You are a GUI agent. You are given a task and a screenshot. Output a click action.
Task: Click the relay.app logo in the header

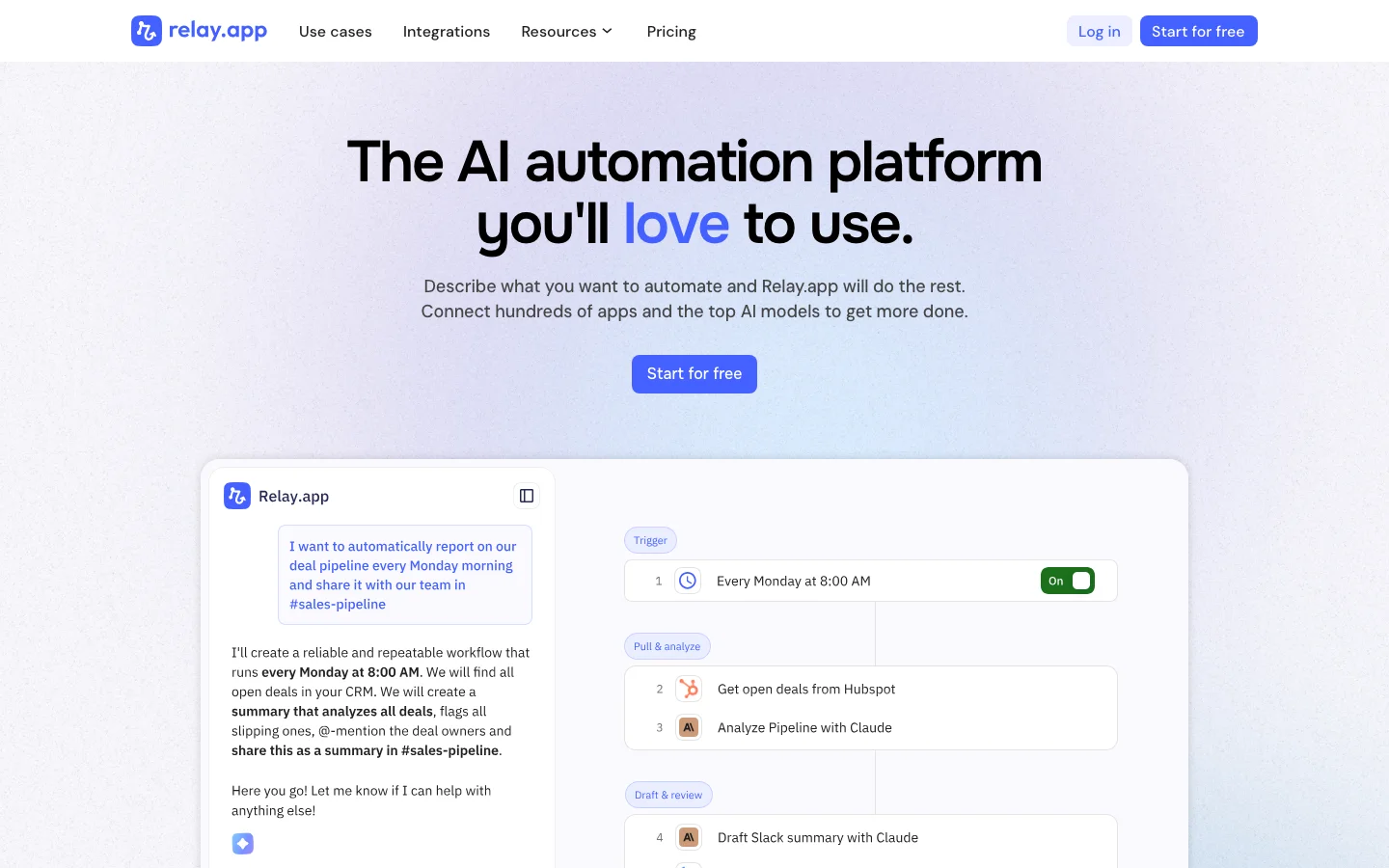[x=199, y=31]
